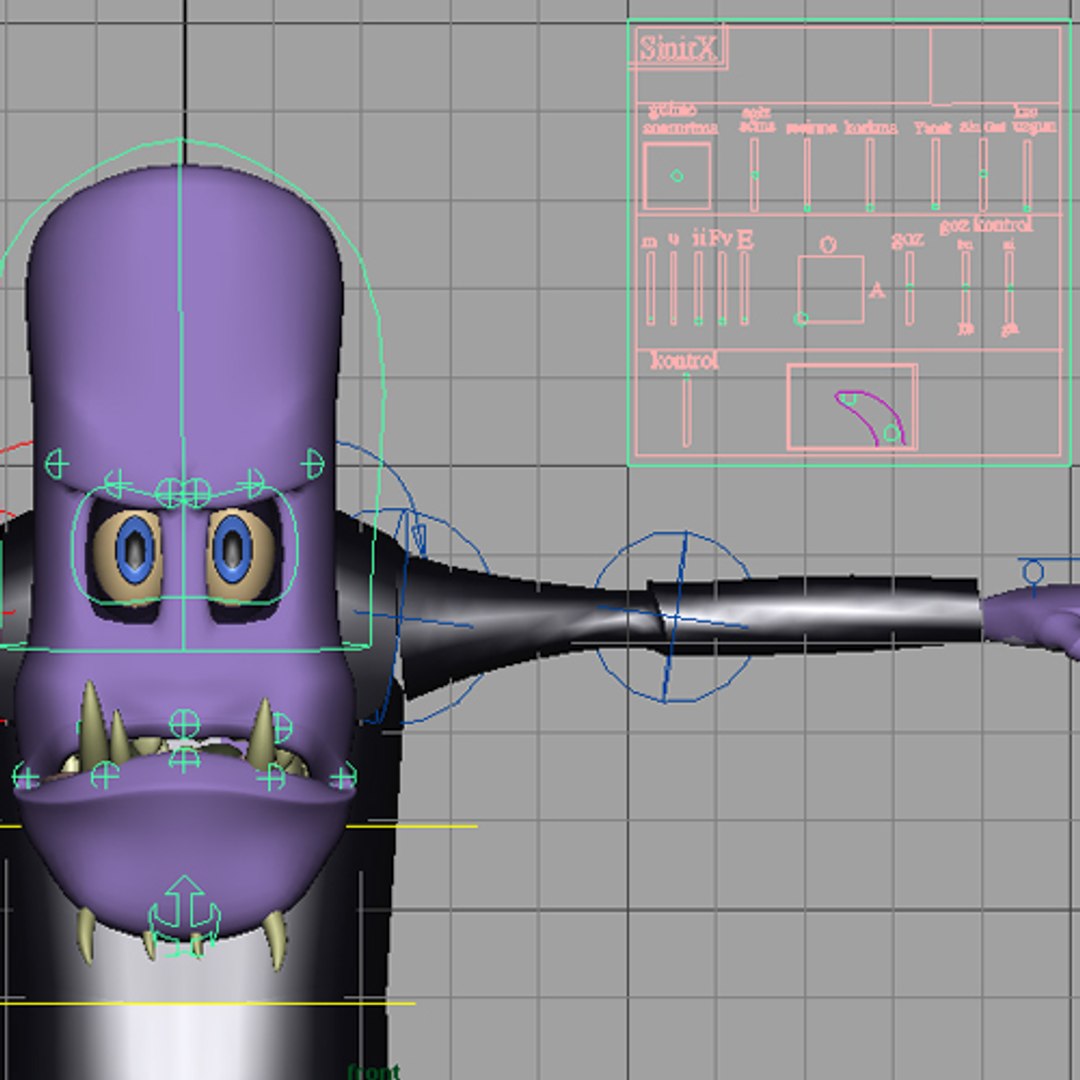
Task: Select the small arrow-shaped control on the shoulder
Action: click(419, 539)
